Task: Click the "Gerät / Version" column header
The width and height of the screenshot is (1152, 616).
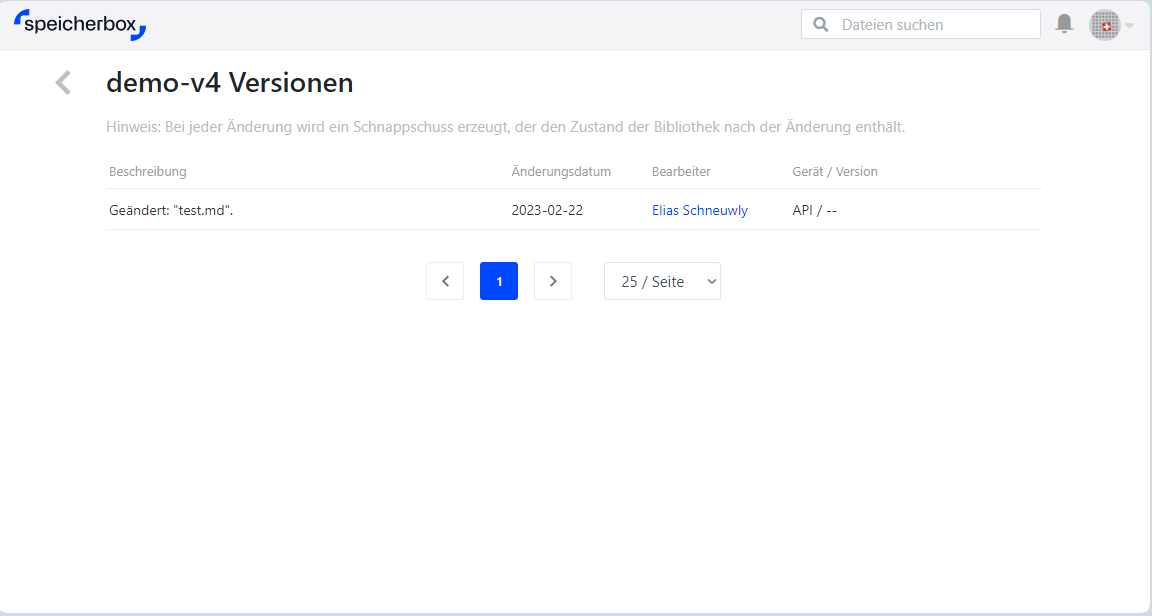Action: click(835, 172)
